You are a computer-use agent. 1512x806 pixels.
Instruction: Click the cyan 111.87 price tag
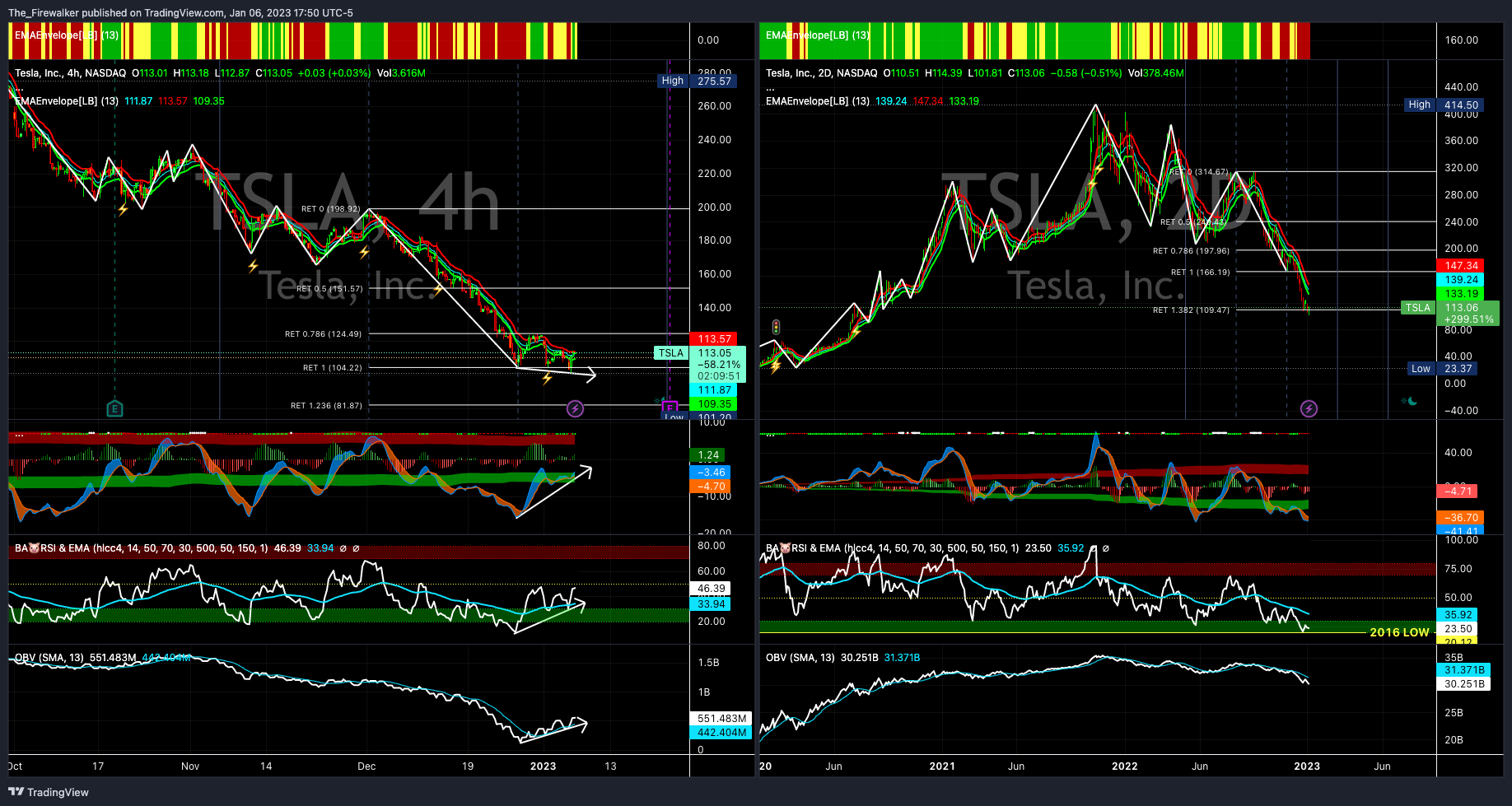pyautogui.click(x=714, y=390)
